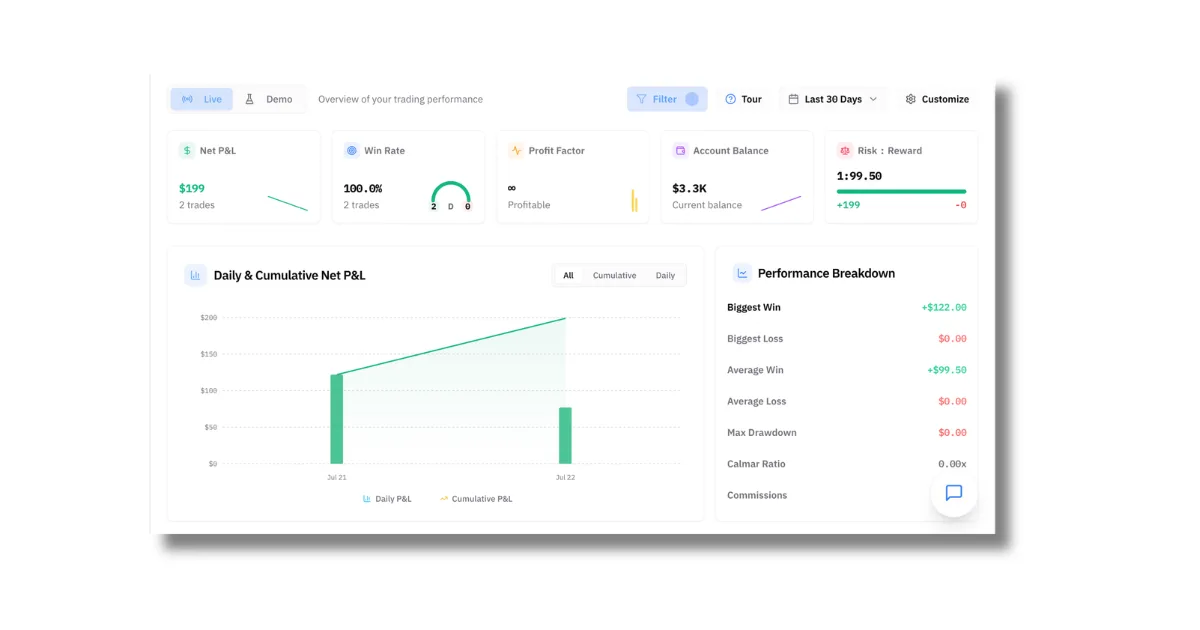
Task: Click the $3.3K account balance value
Action: [x=690, y=188]
